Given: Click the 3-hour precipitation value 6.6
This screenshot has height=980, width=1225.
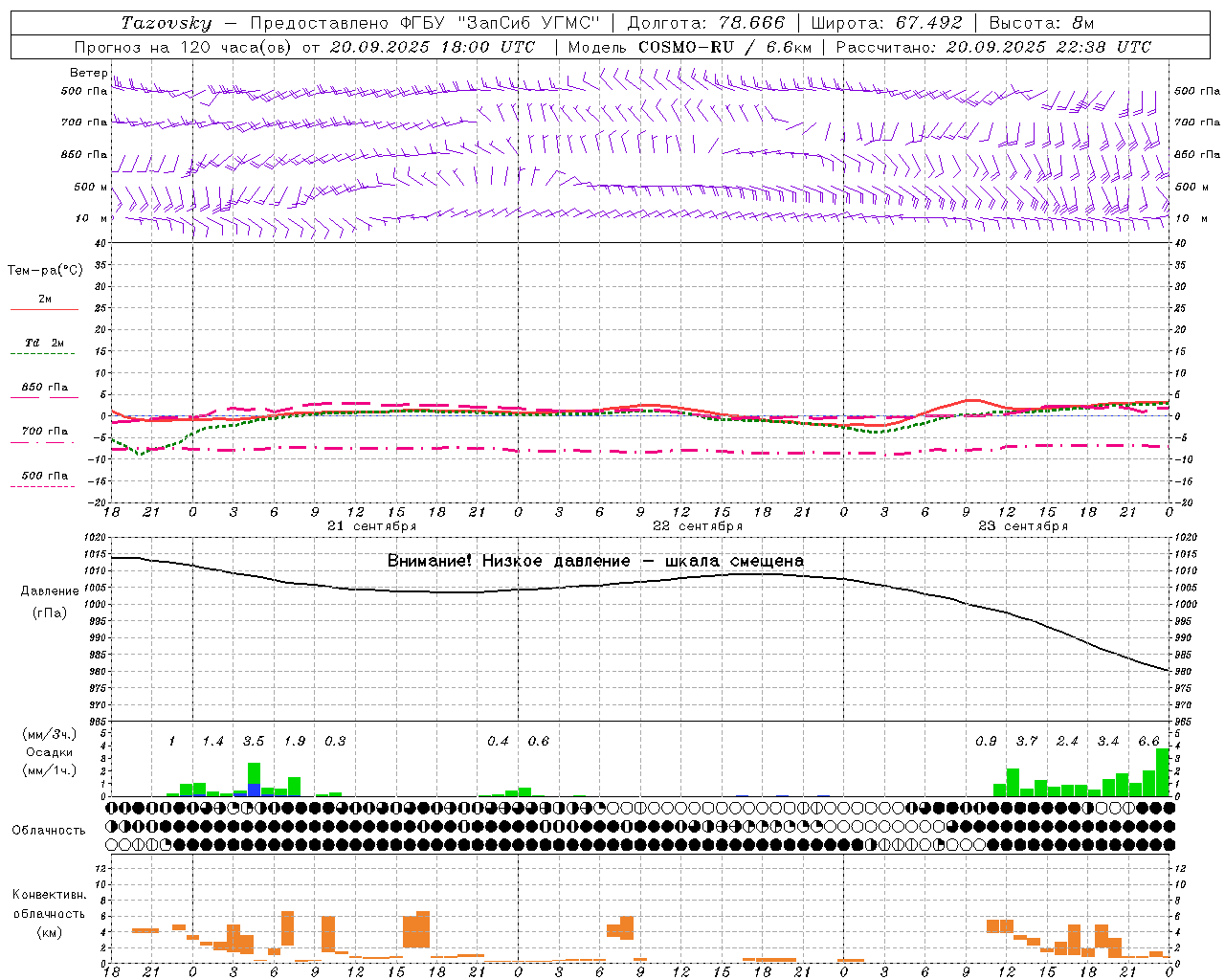Looking at the screenshot, I should [x=1148, y=742].
